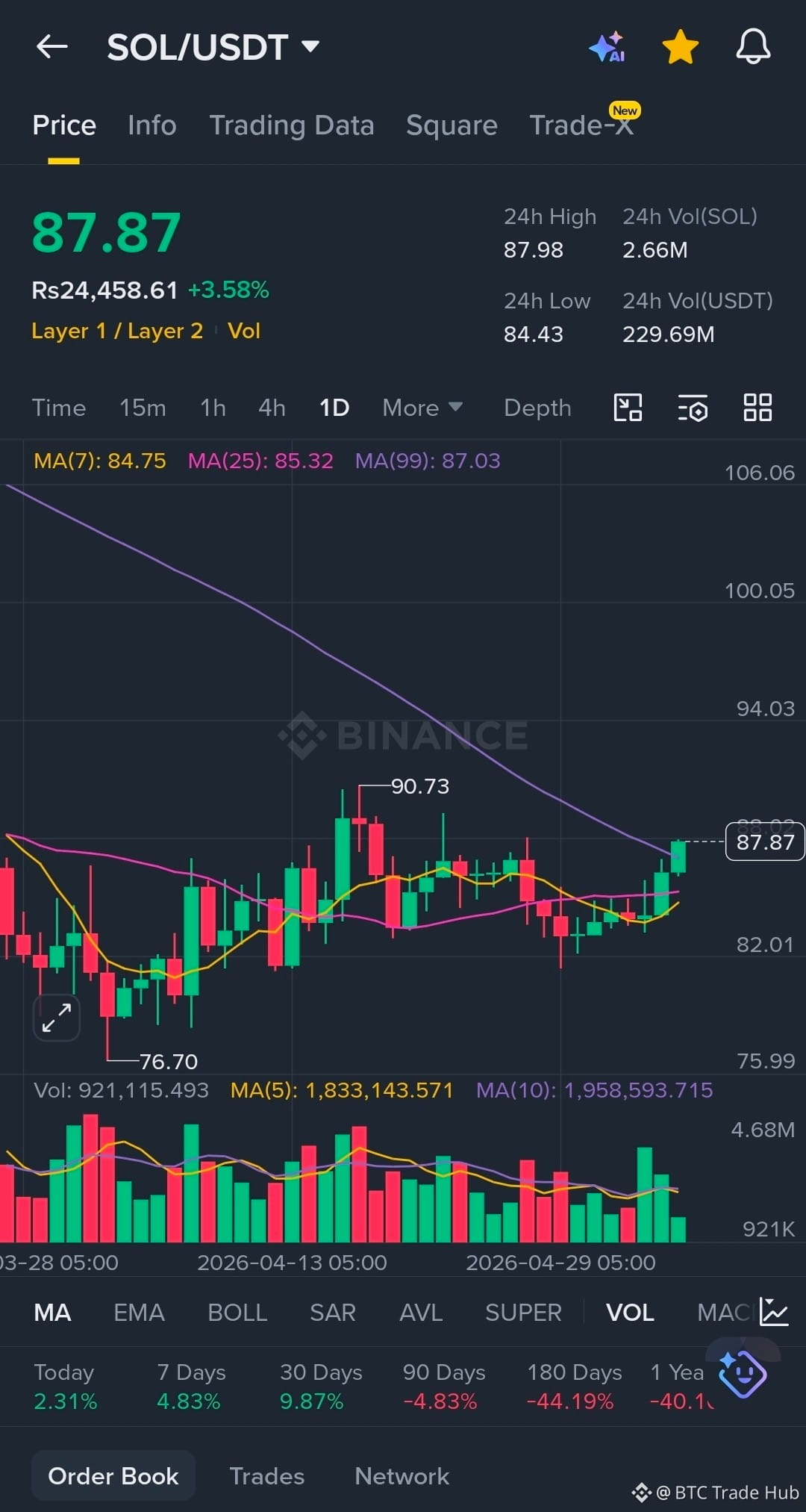Open chart indicator settings icon

(x=693, y=408)
